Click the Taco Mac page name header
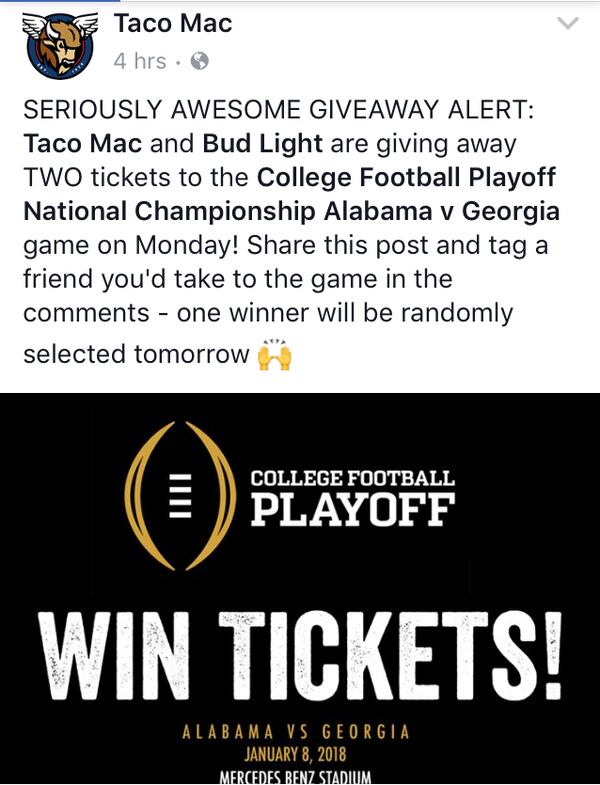 coord(173,23)
